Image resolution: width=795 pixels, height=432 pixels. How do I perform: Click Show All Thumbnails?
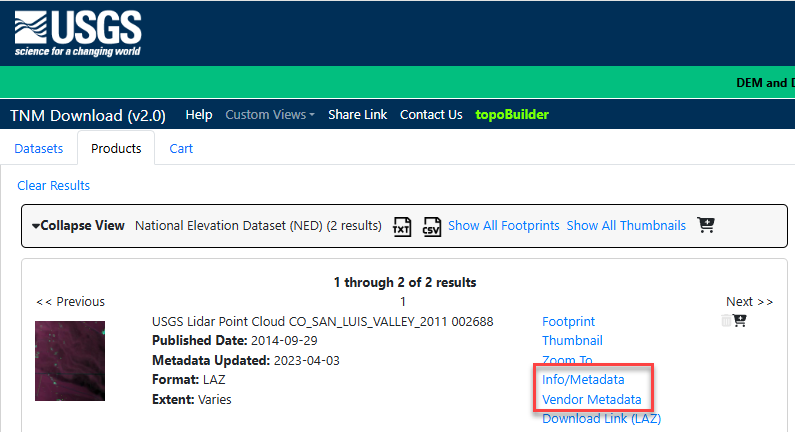626,226
